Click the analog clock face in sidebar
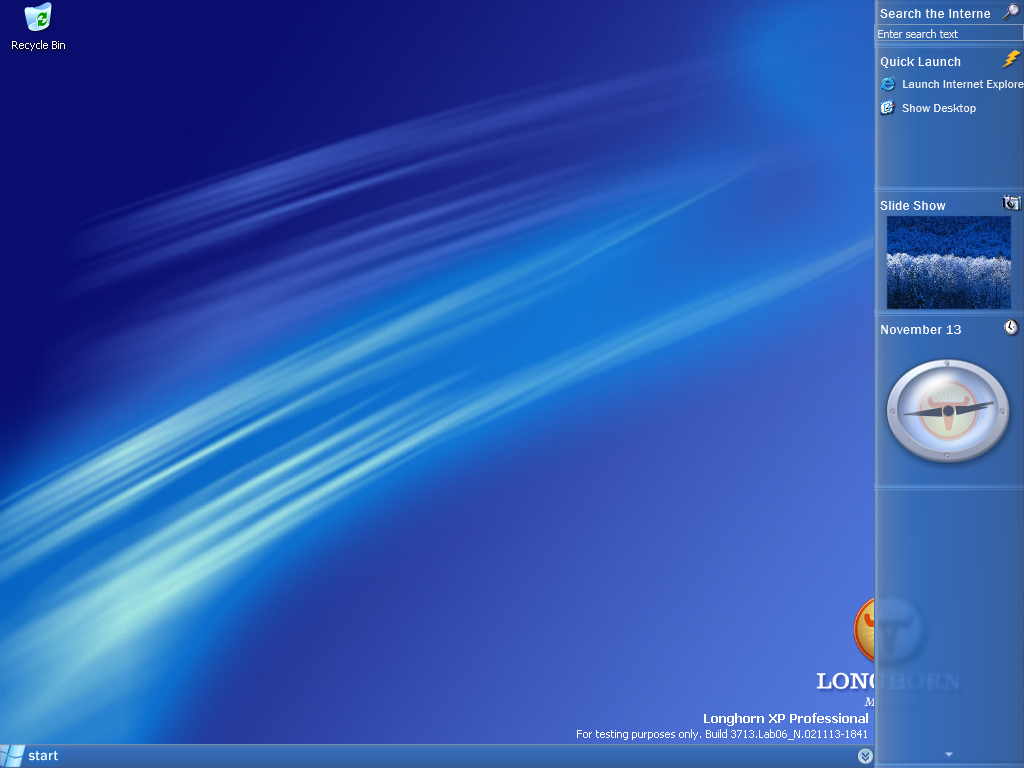The width and height of the screenshot is (1024, 768). (948, 411)
